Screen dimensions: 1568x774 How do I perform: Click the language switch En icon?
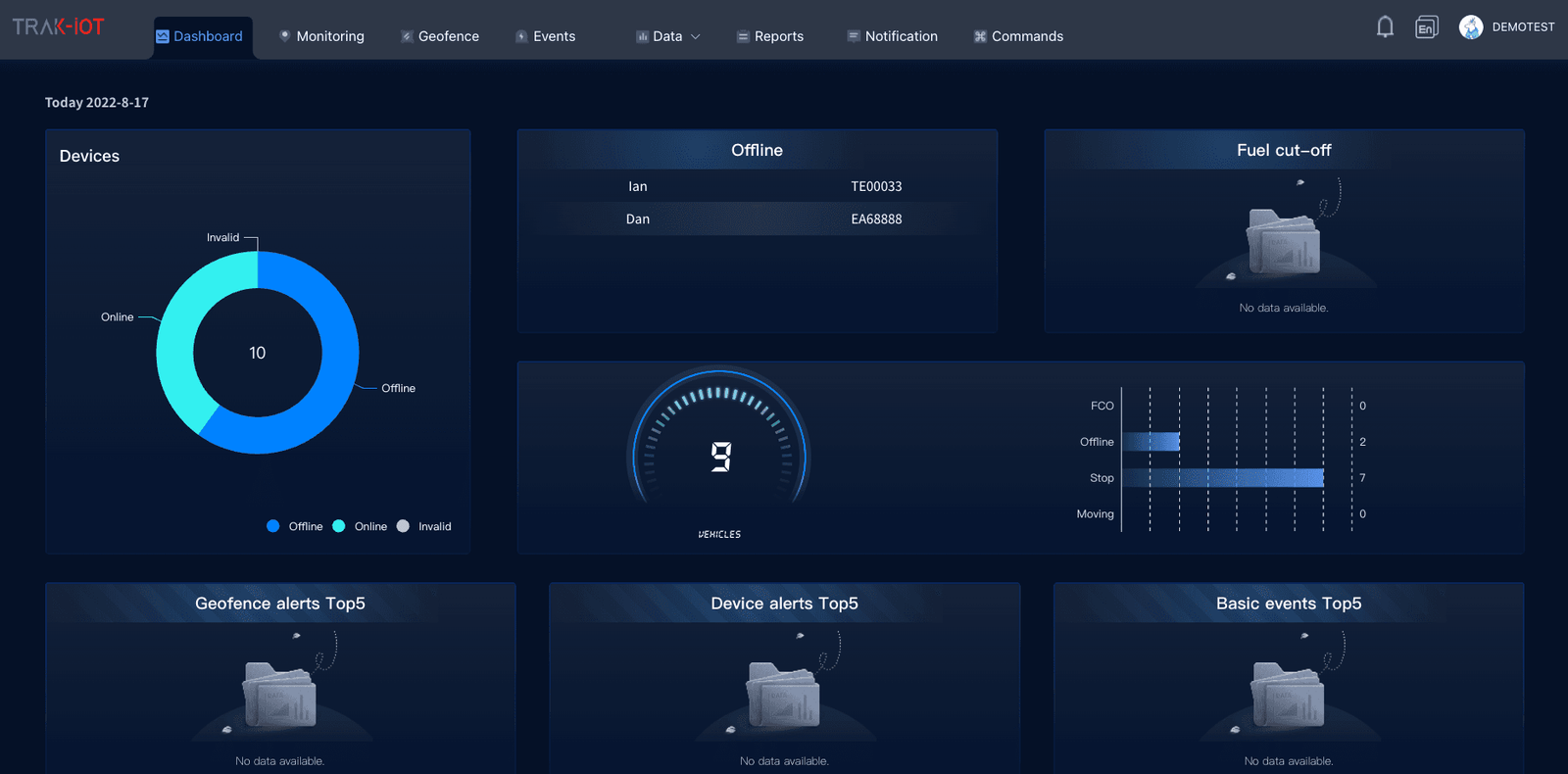pos(1427,27)
